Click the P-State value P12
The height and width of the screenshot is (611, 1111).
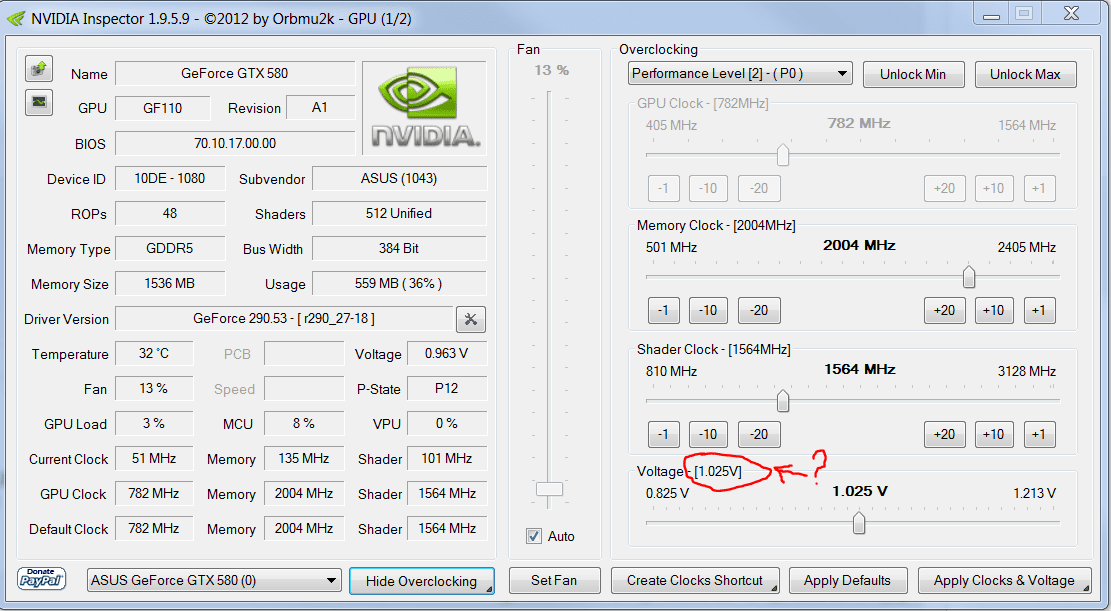pos(447,388)
